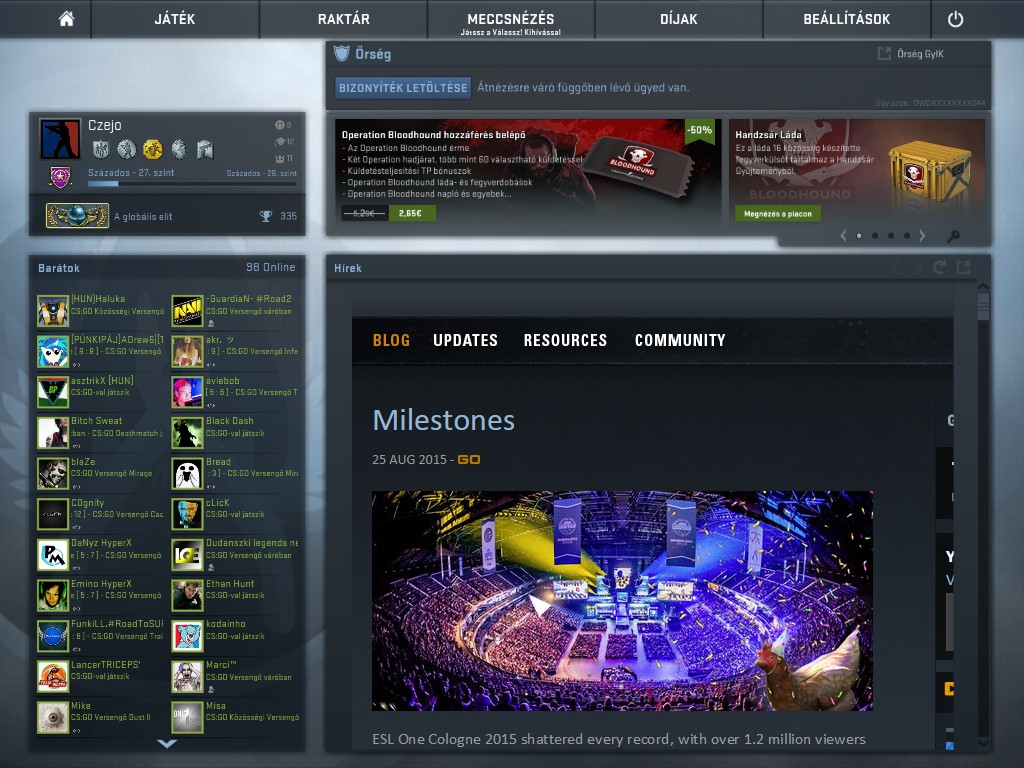The height and width of the screenshot is (768, 1024).
Task: Click the trophy wins icon
Action: click(x=266, y=216)
